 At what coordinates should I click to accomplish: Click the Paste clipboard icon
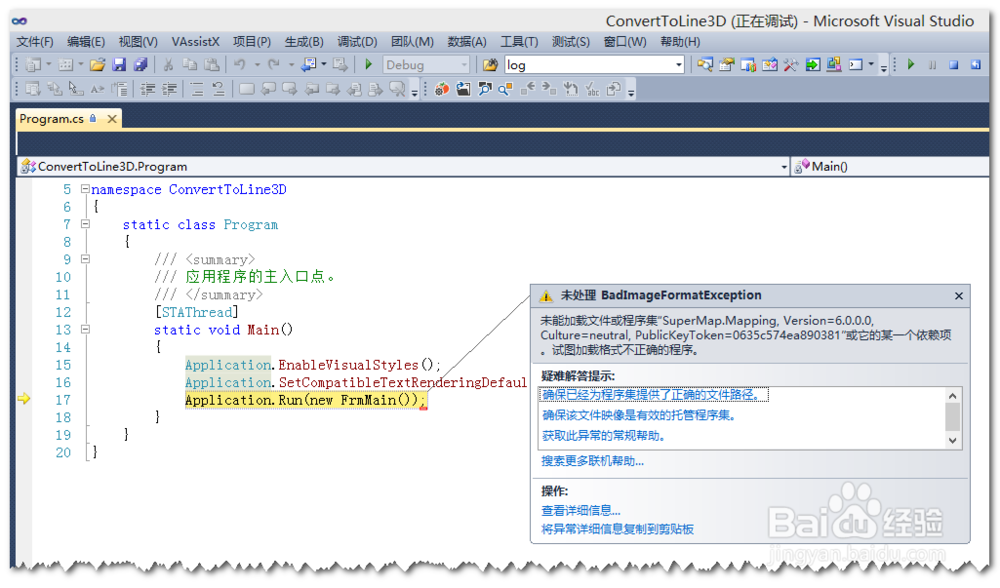pyautogui.click(x=212, y=64)
